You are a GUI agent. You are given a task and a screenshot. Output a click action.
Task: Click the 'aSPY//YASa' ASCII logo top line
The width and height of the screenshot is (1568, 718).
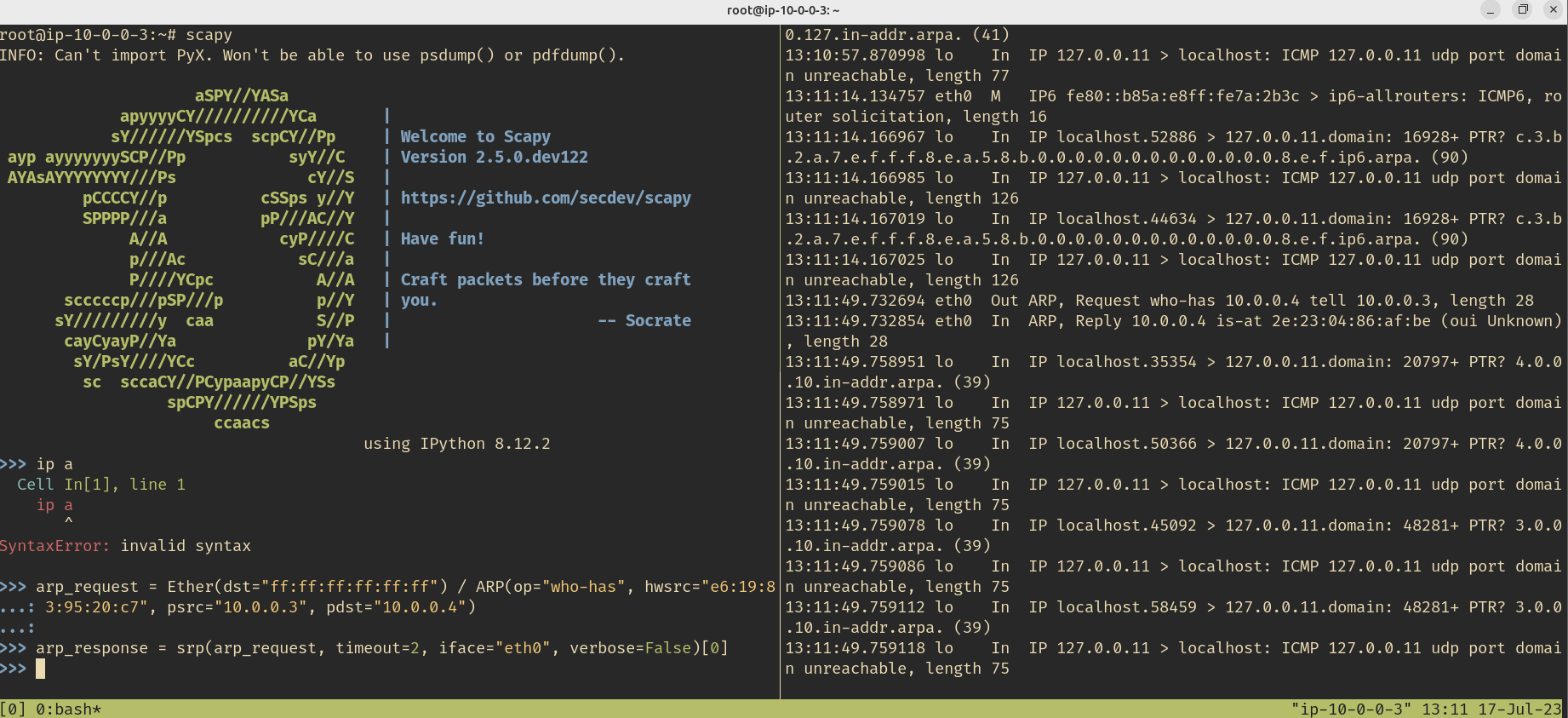242,95
